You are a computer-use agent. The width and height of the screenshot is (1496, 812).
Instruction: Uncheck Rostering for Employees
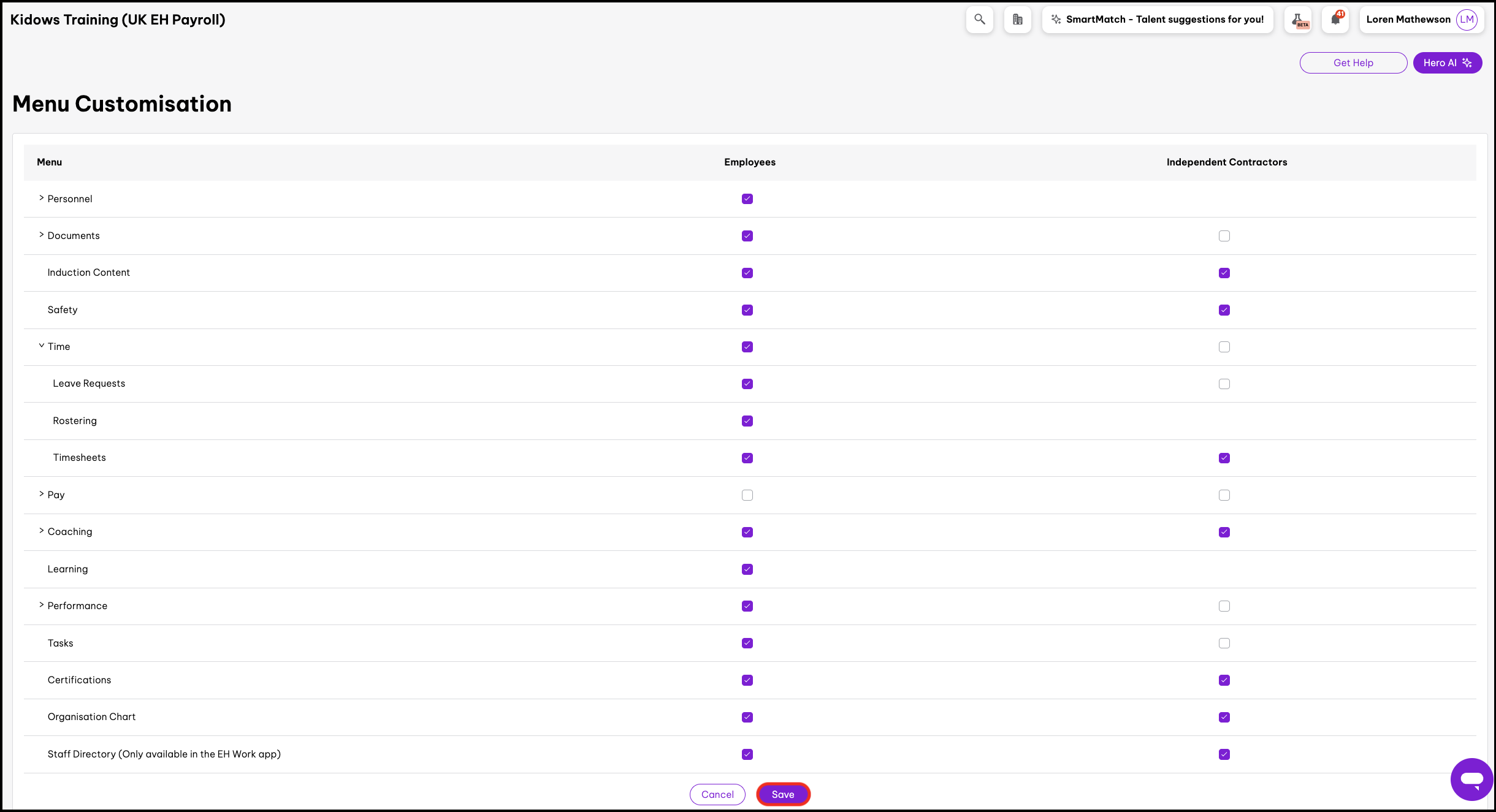[x=747, y=421]
